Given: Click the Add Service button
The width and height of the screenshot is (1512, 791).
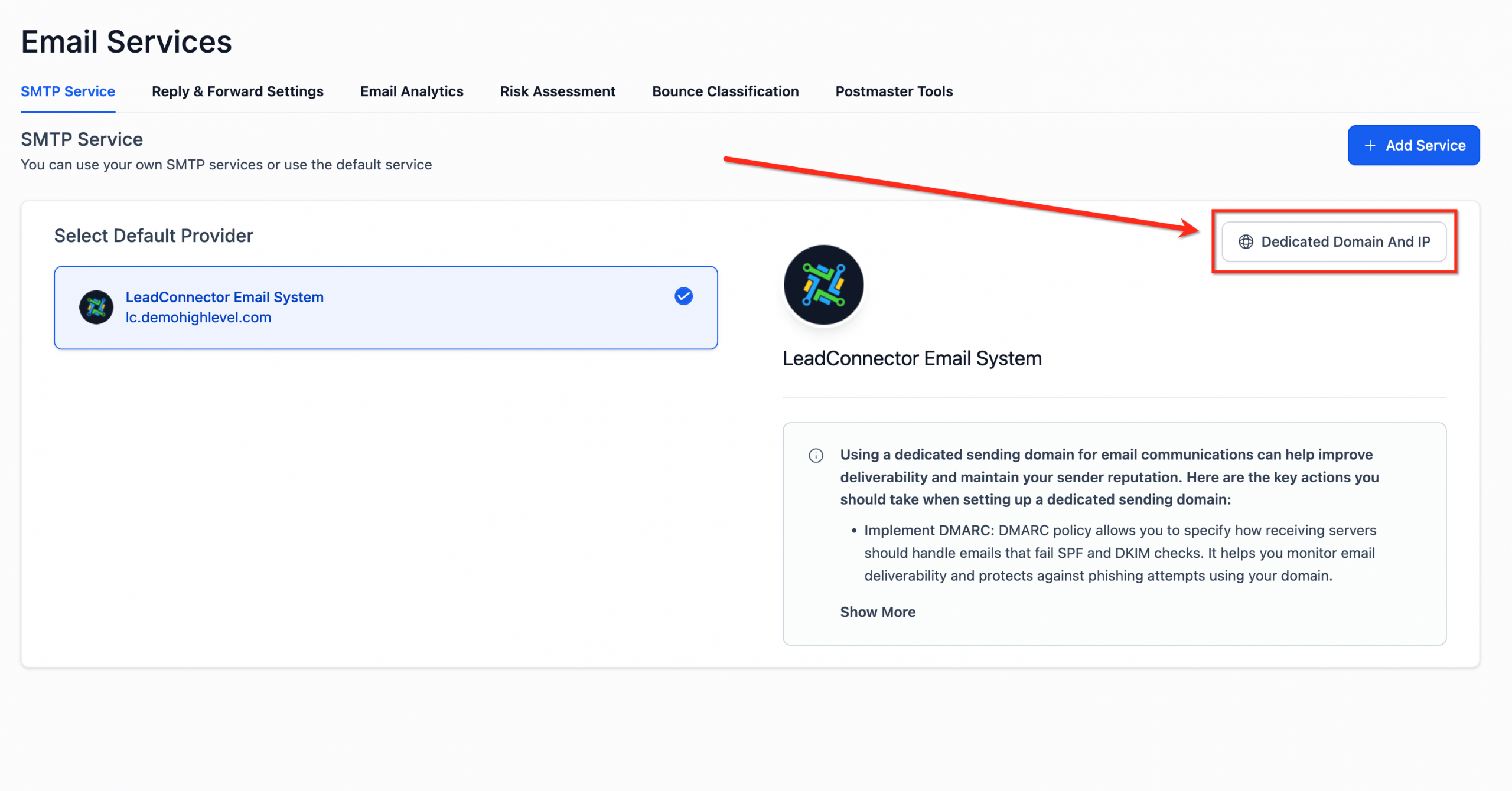Looking at the screenshot, I should [x=1413, y=145].
